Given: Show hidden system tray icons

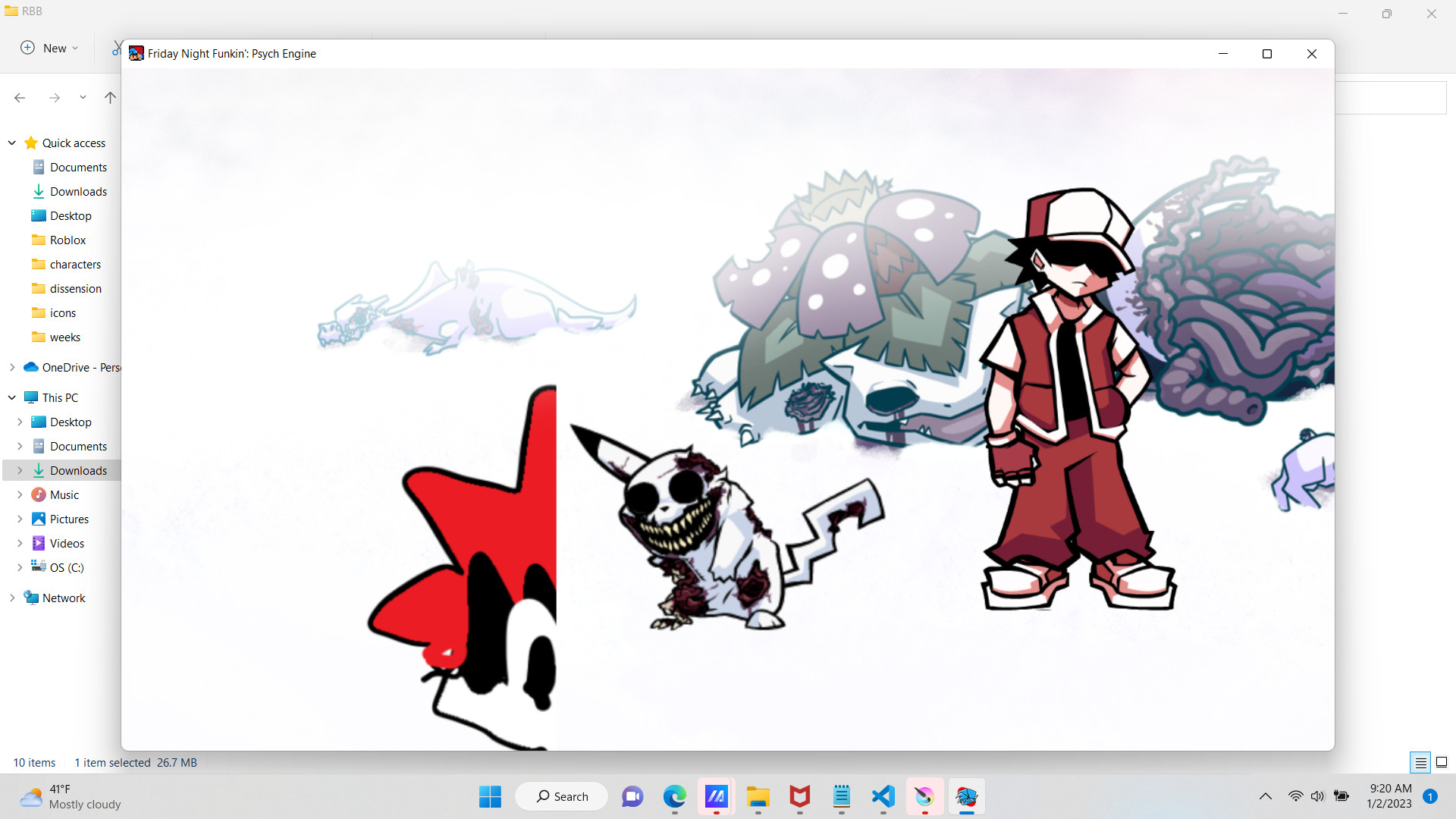Looking at the screenshot, I should pyautogui.click(x=1265, y=796).
